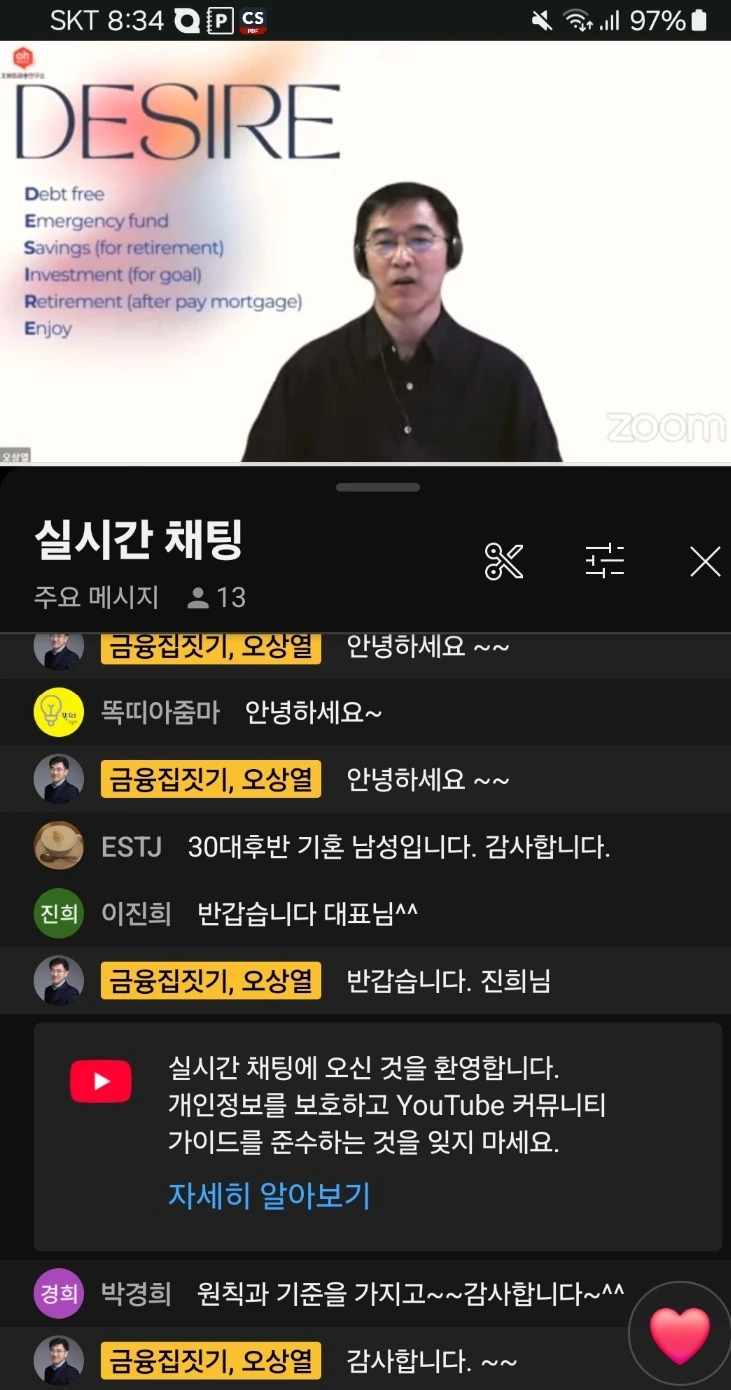Tap the drag handle above live chat
The height and width of the screenshot is (1390, 731).
point(378,487)
